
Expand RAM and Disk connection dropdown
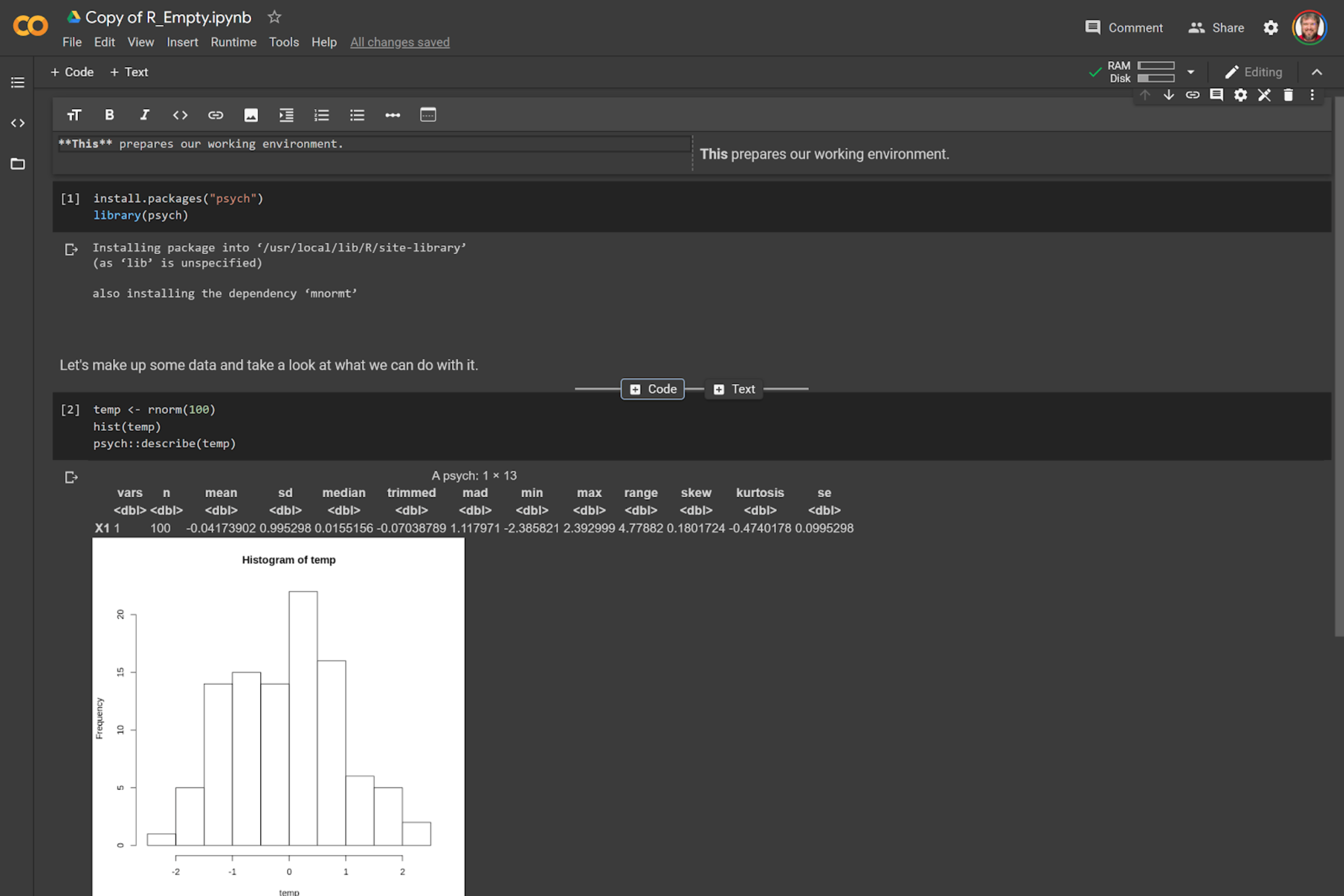point(1191,72)
